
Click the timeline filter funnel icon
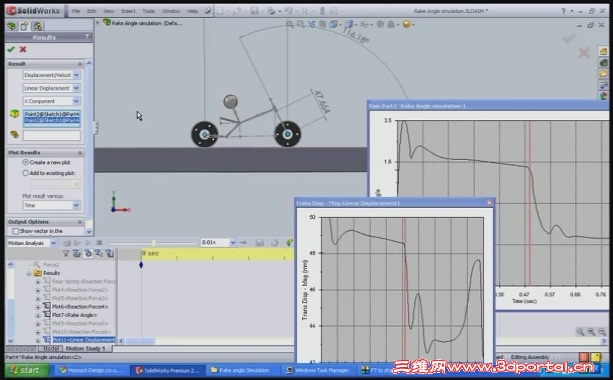[x=66, y=254]
